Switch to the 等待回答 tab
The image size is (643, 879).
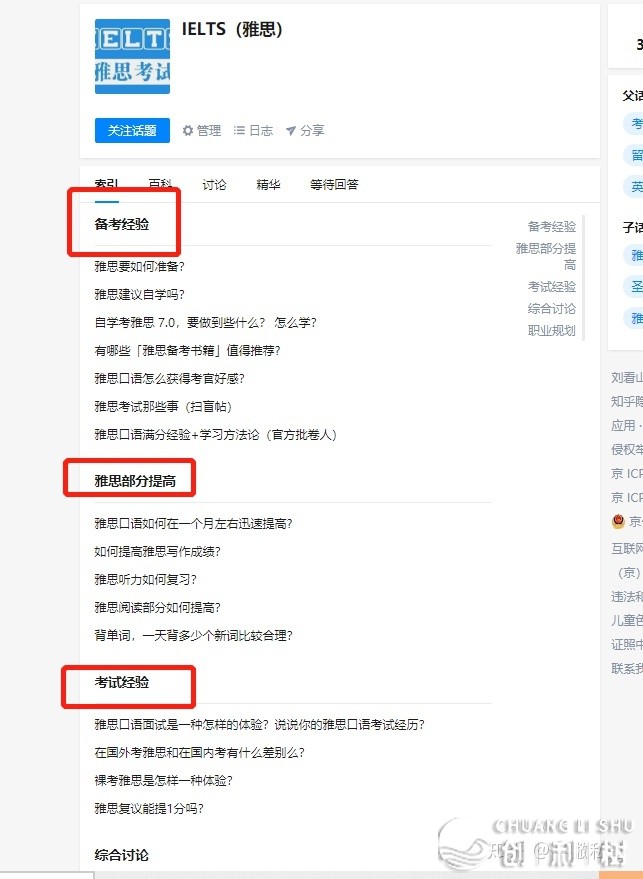334,184
